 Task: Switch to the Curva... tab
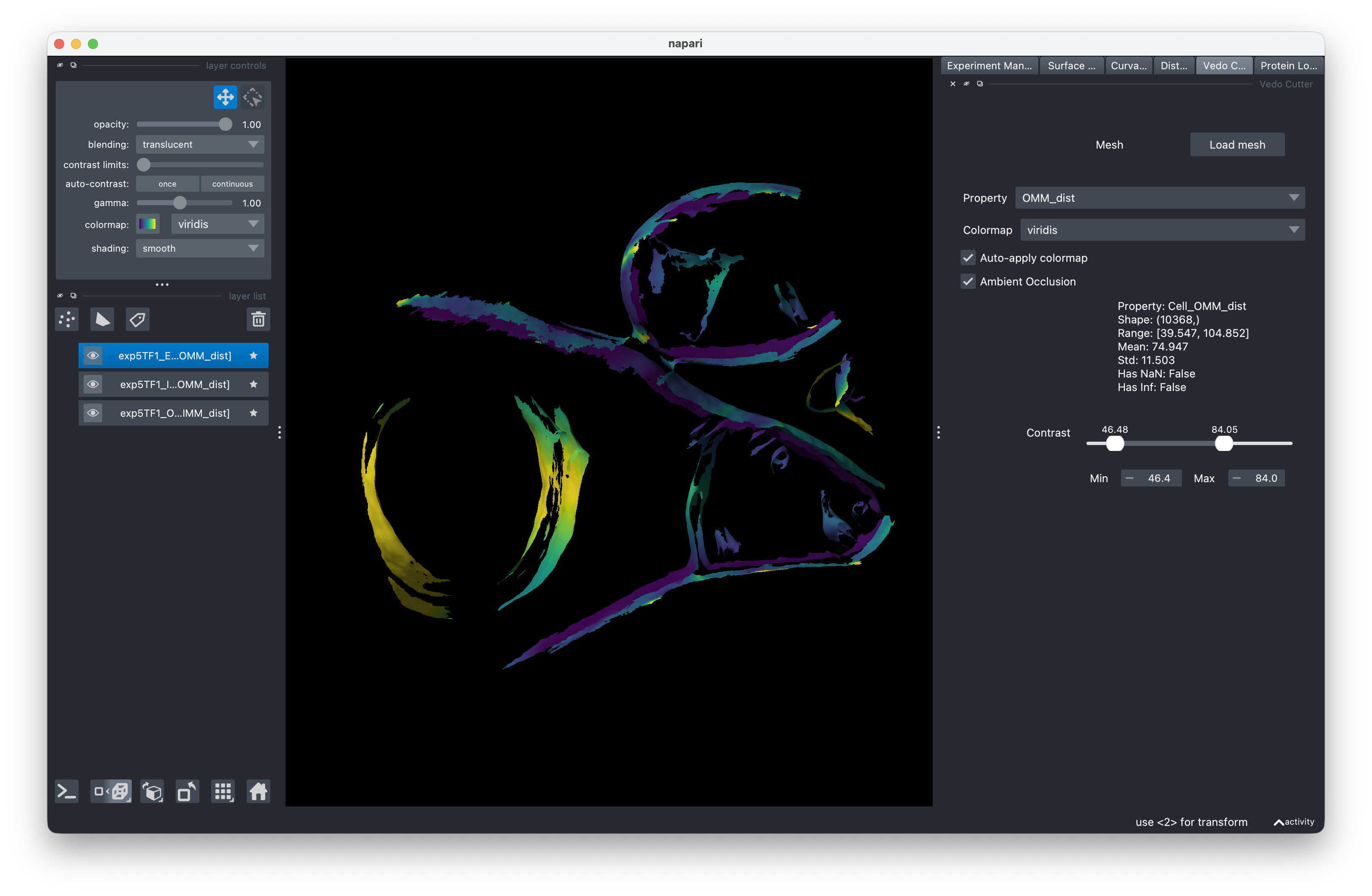pos(1129,65)
